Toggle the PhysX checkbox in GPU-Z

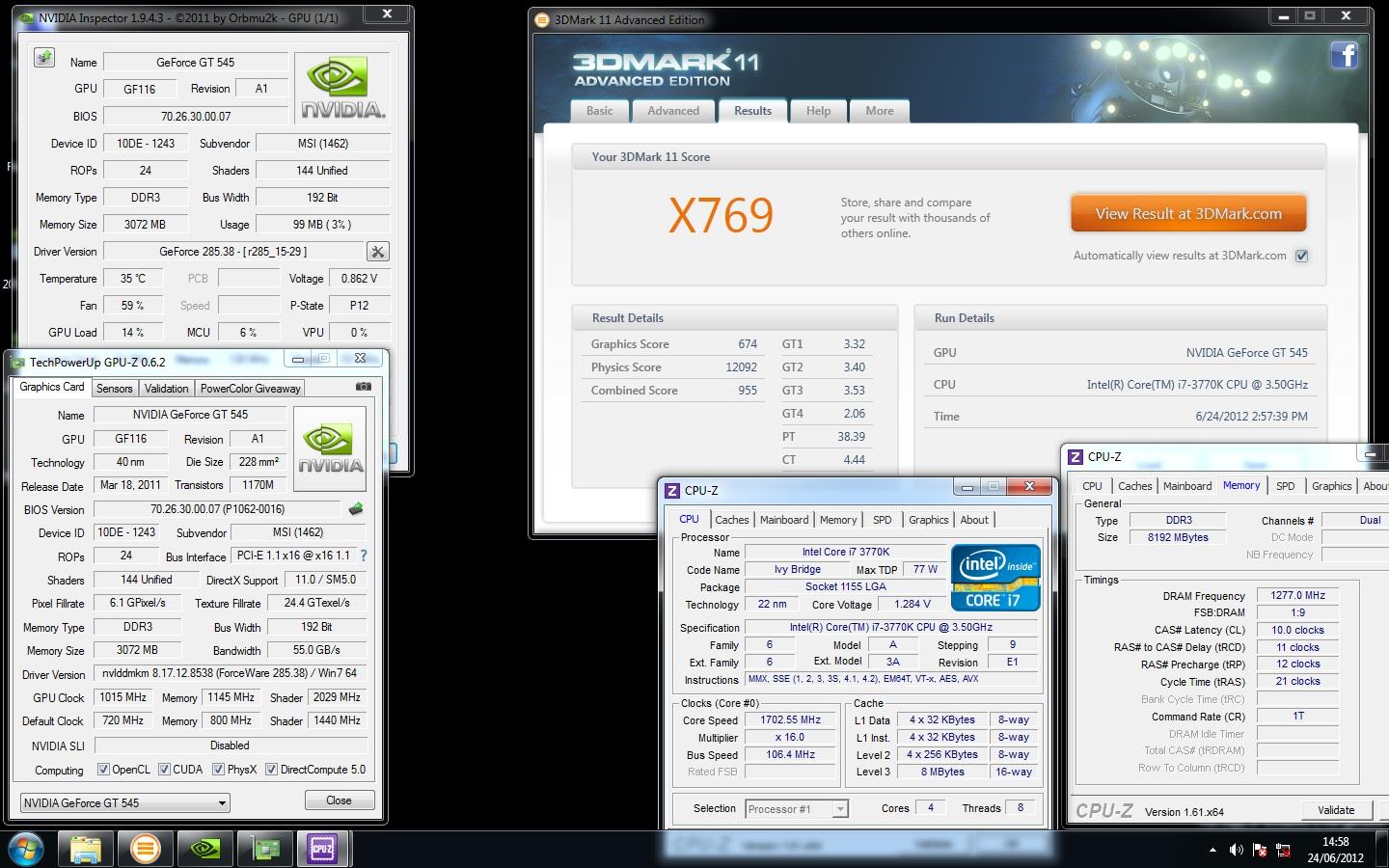(x=219, y=769)
